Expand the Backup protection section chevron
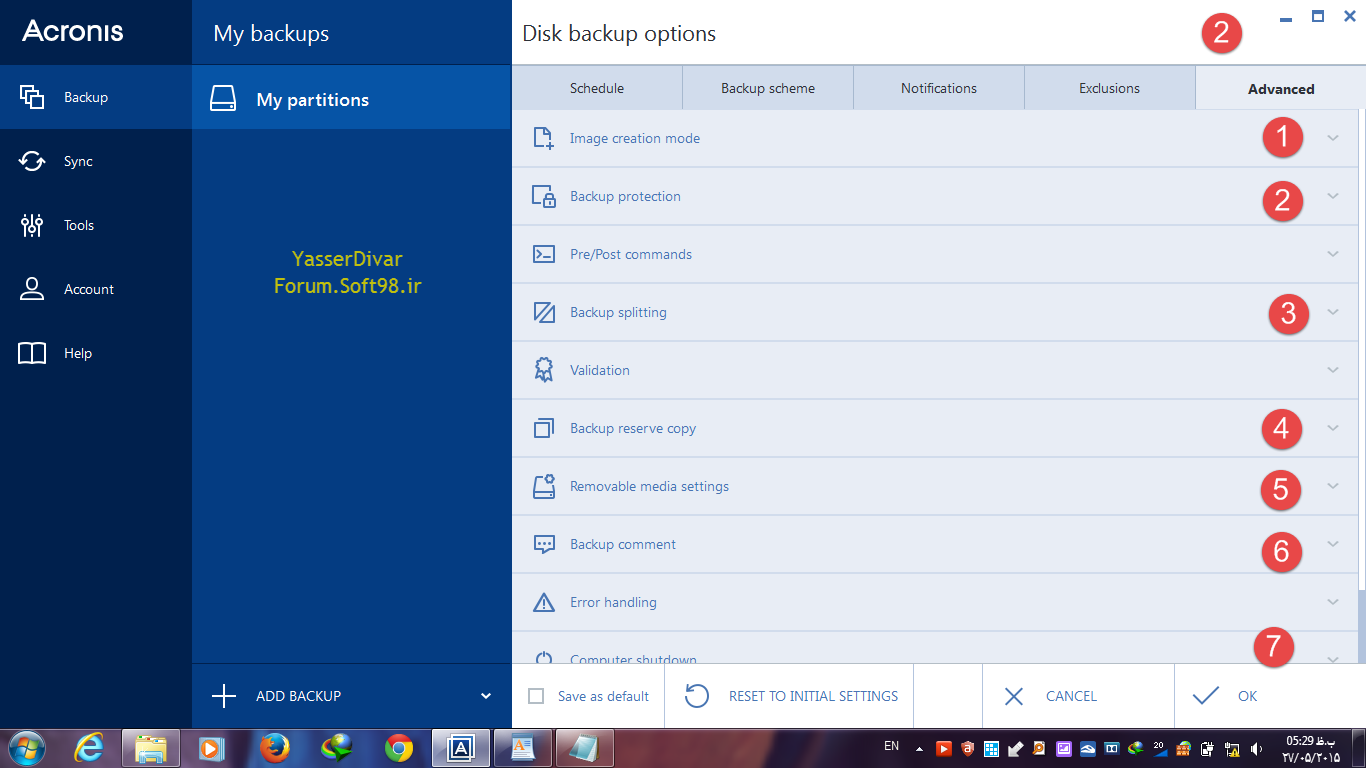The height and width of the screenshot is (768, 1366). coord(1333,196)
